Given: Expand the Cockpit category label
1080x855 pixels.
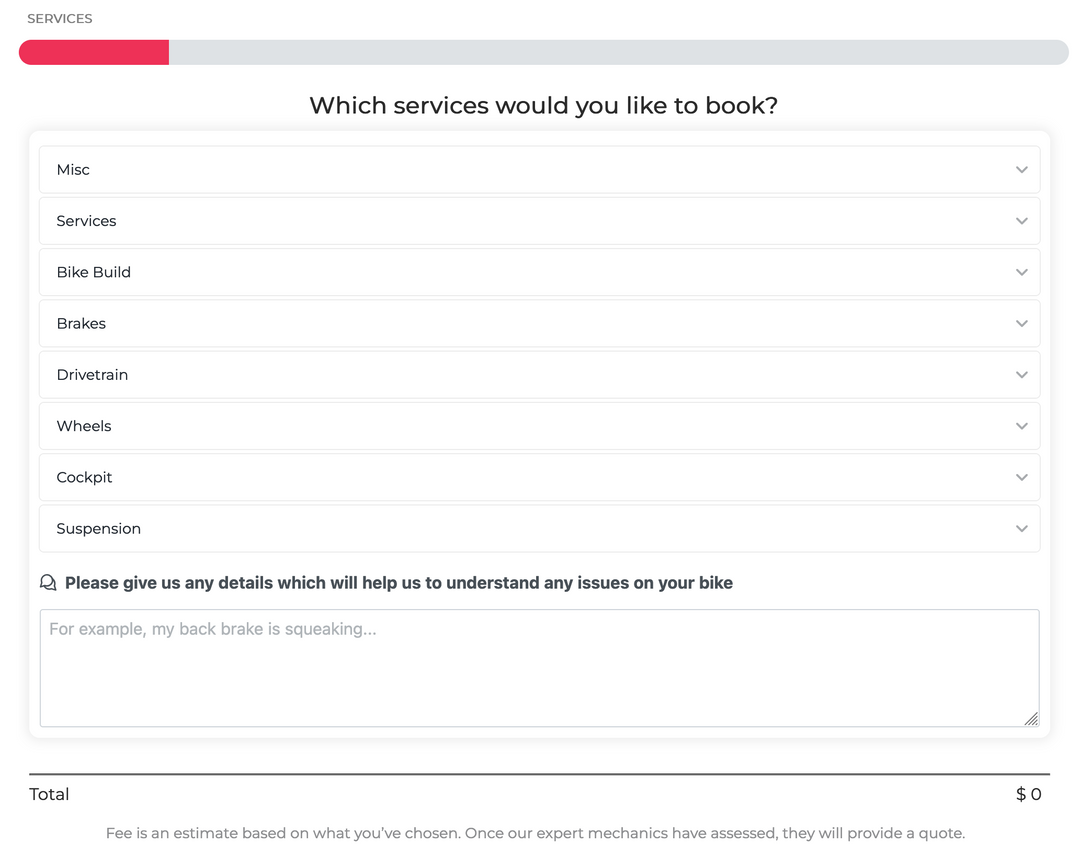Looking at the screenshot, I should click(x=84, y=478).
